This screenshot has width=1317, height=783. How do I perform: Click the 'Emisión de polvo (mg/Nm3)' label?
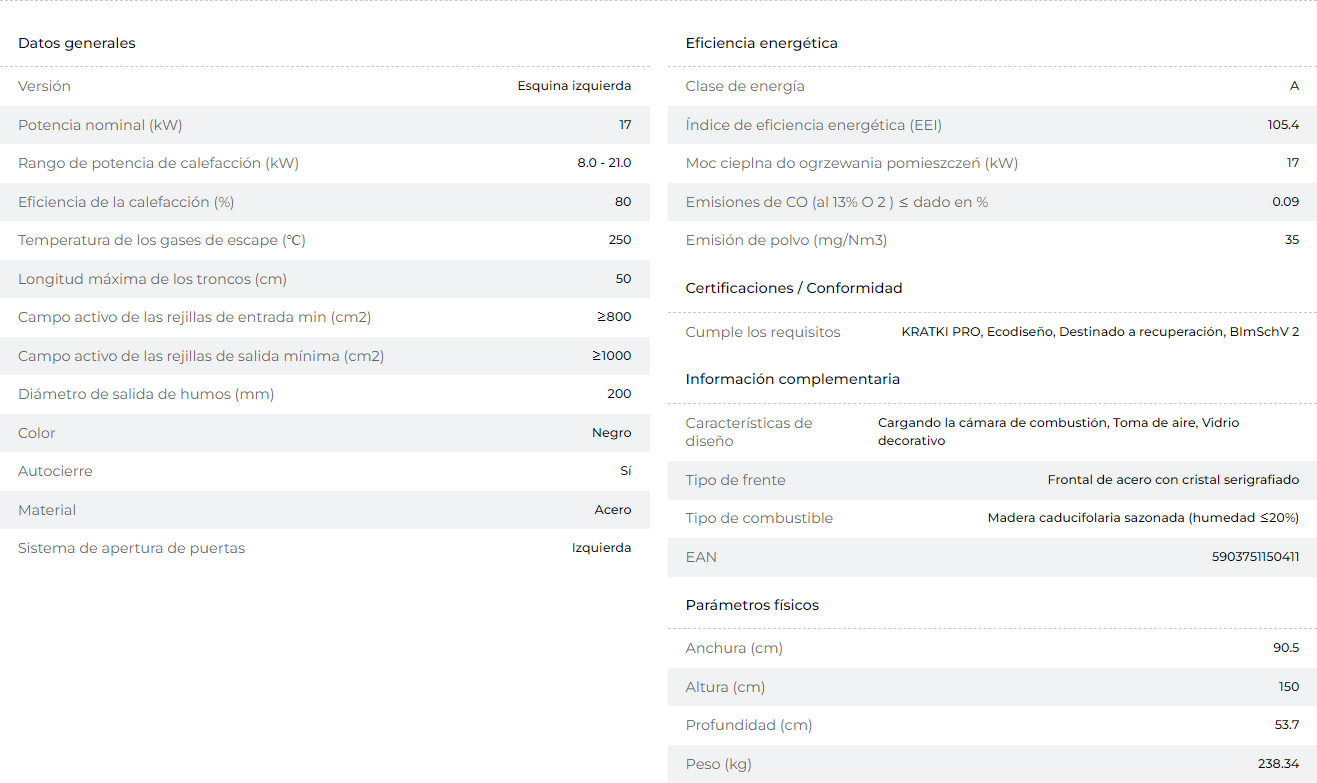pyautogui.click(x=786, y=240)
